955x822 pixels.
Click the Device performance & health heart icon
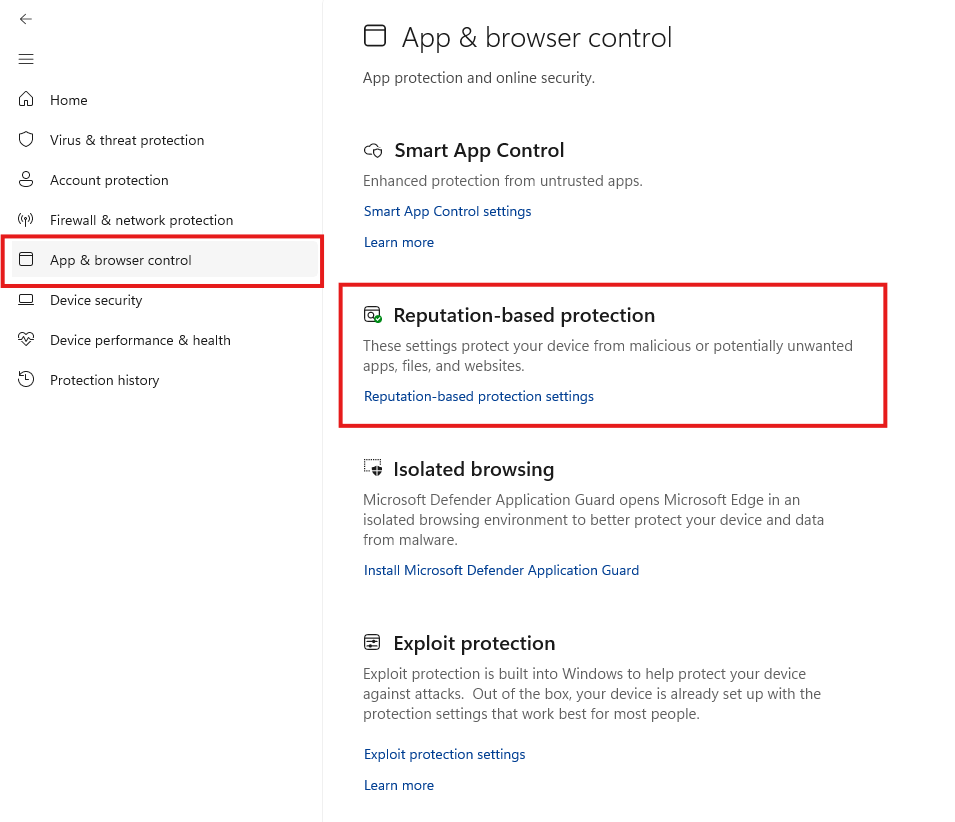tap(27, 340)
